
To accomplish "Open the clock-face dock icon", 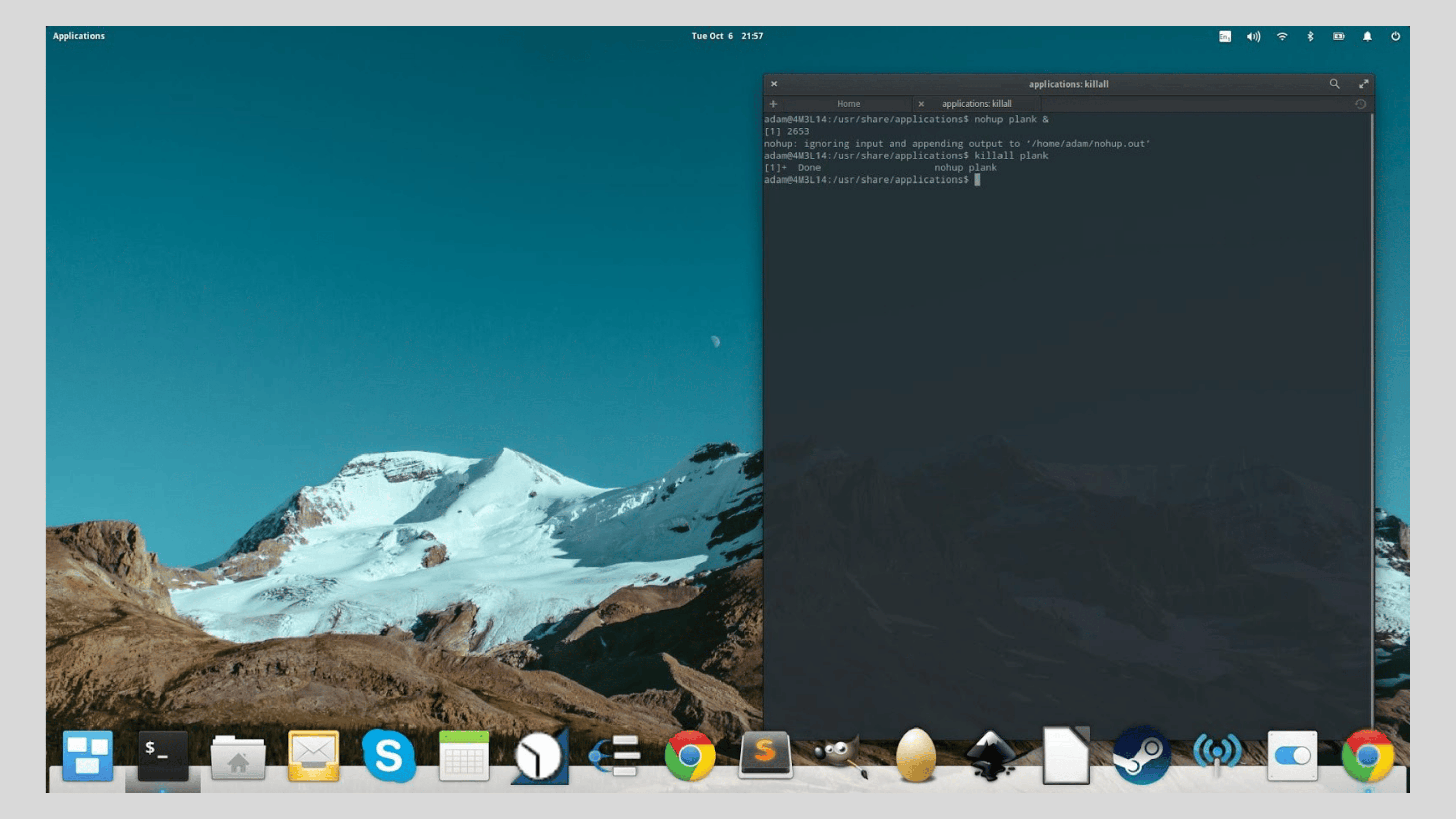I will [x=539, y=756].
